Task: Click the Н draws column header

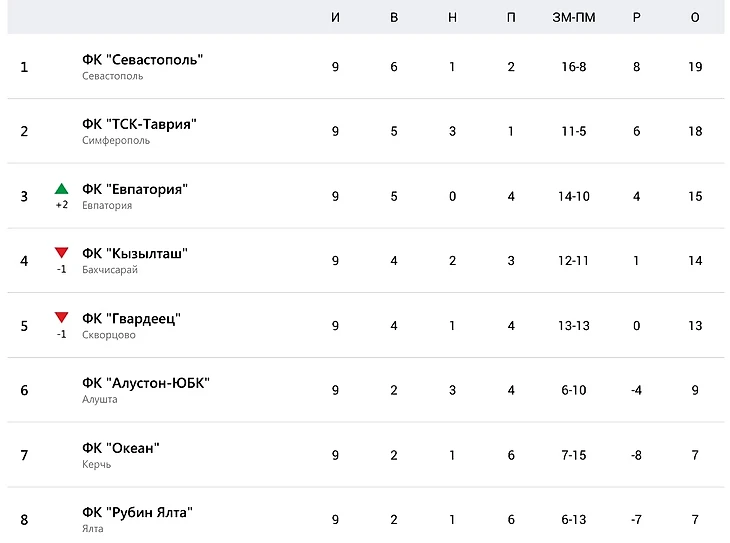Action: (452, 18)
